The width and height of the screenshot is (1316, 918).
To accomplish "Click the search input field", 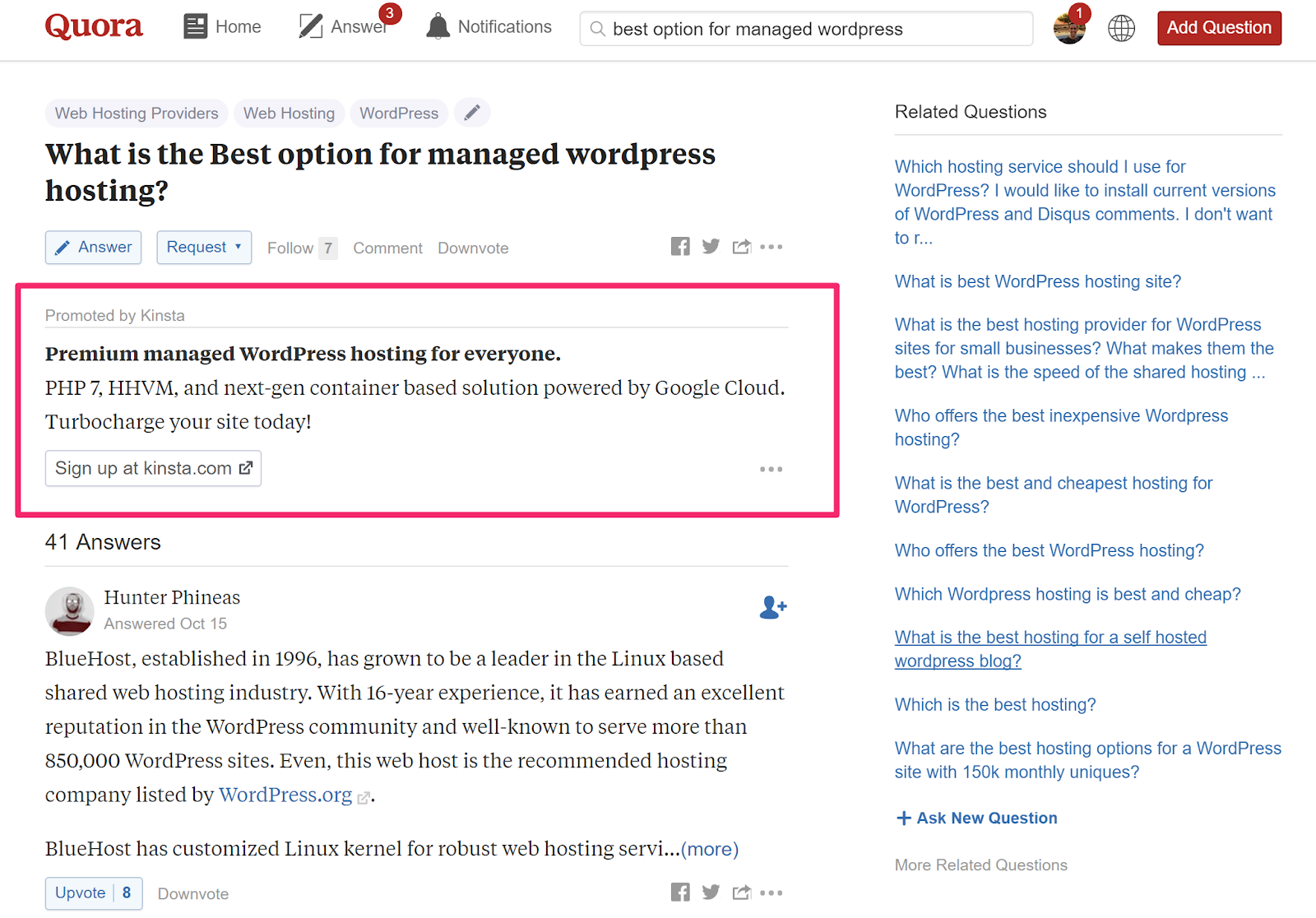I will [x=806, y=29].
